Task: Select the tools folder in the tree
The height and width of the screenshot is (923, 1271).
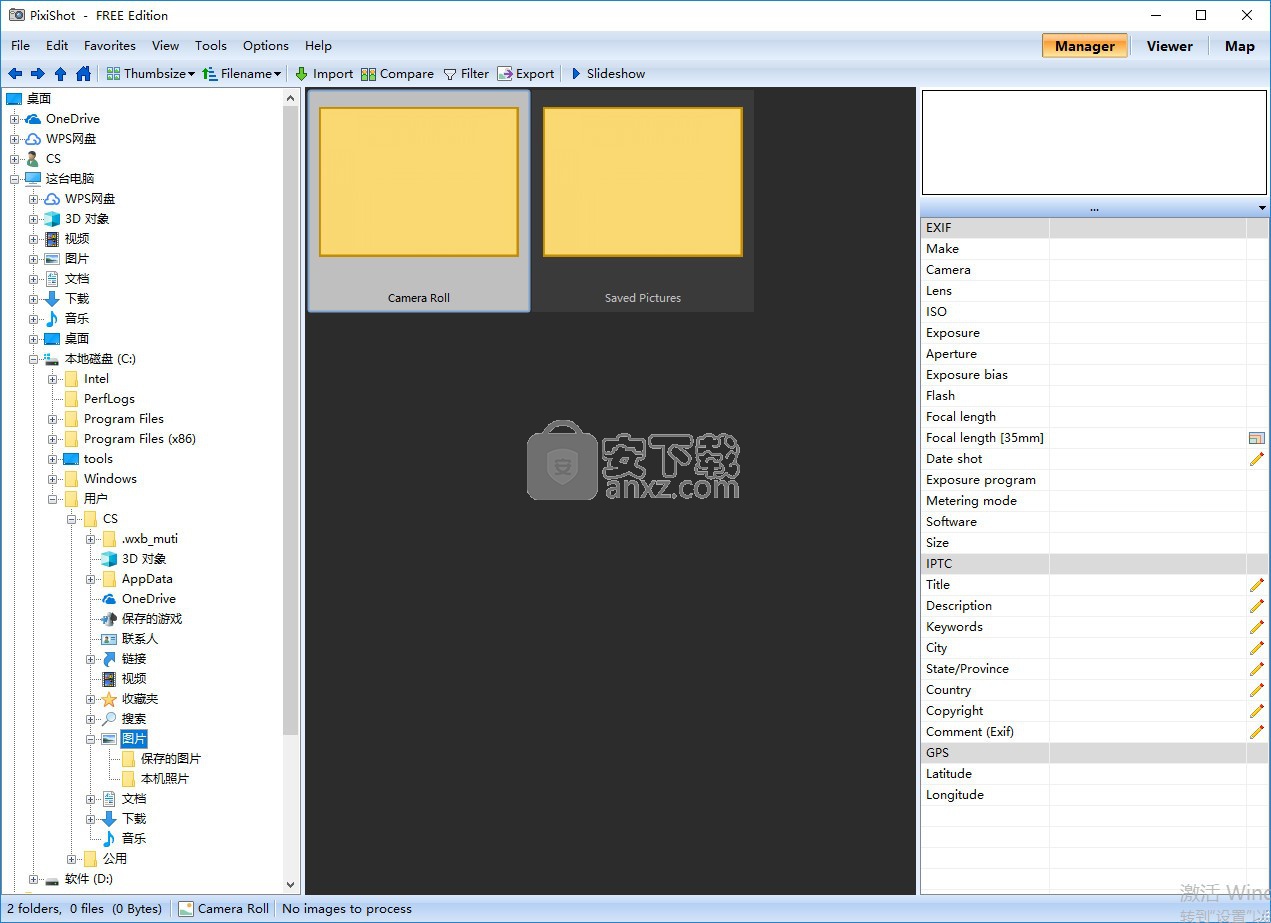Action: click(x=98, y=459)
